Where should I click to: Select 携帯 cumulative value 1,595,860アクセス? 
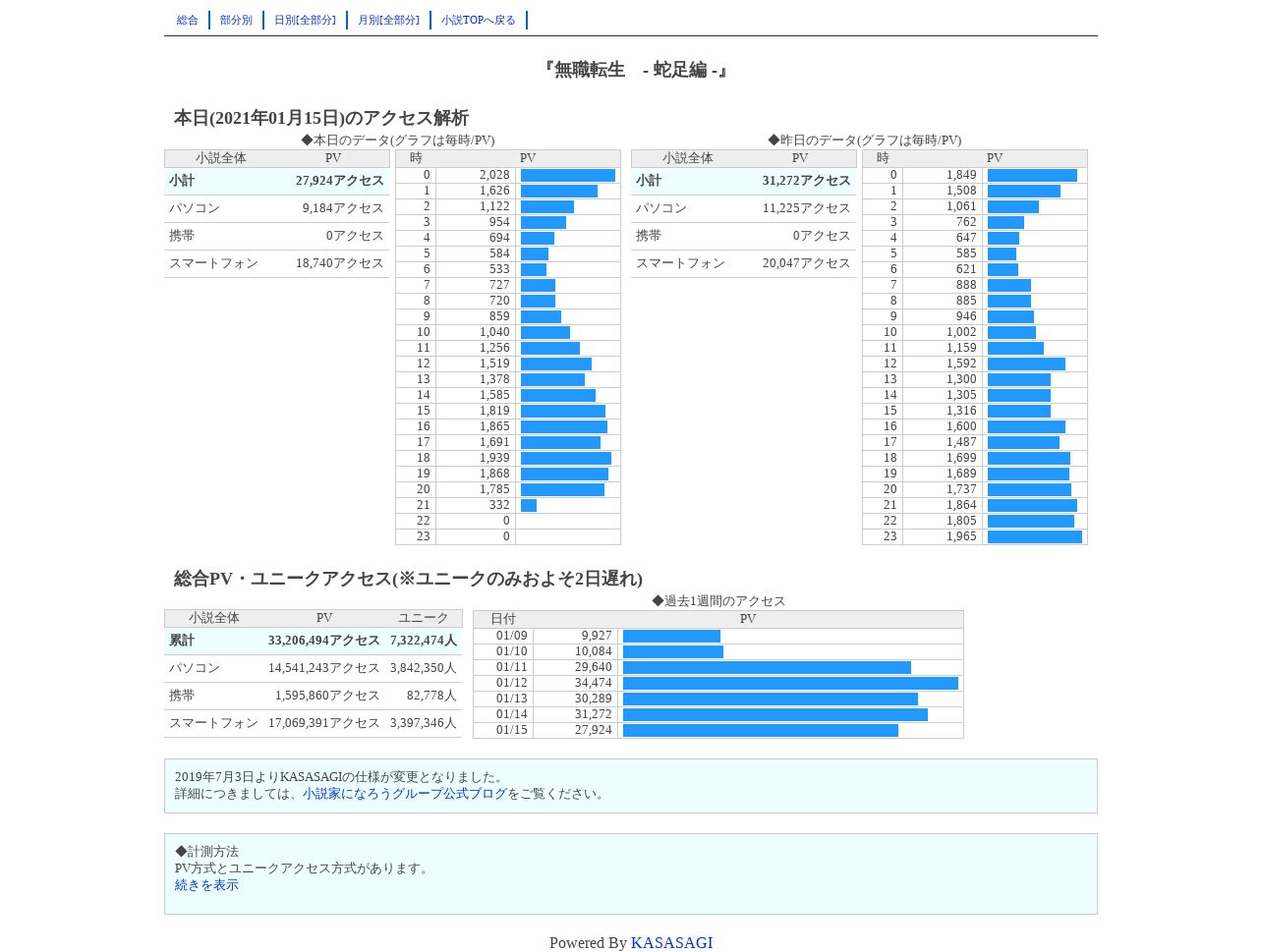tap(327, 696)
